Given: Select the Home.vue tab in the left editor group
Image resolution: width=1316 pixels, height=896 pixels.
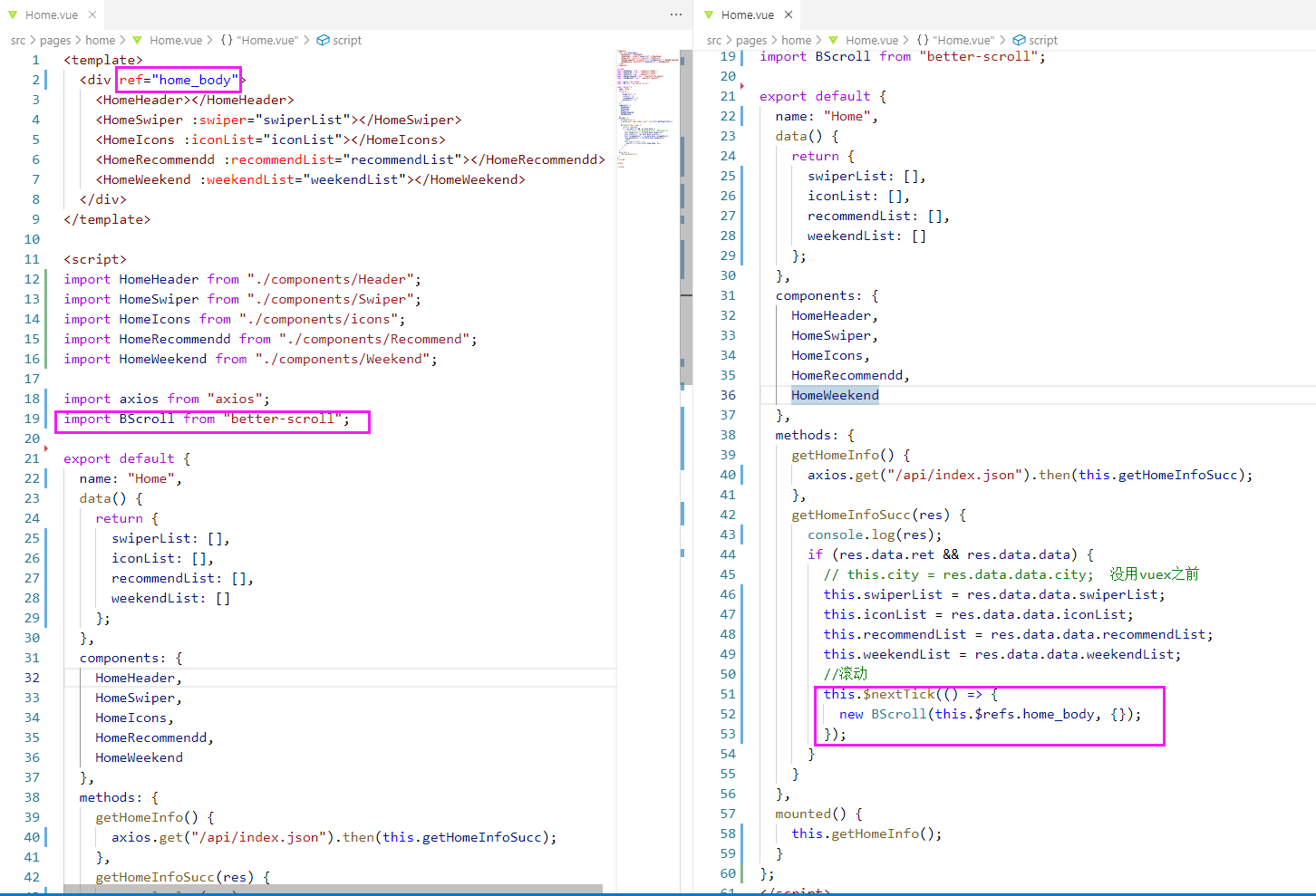Looking at the screenshot, I should pos(52,14).
